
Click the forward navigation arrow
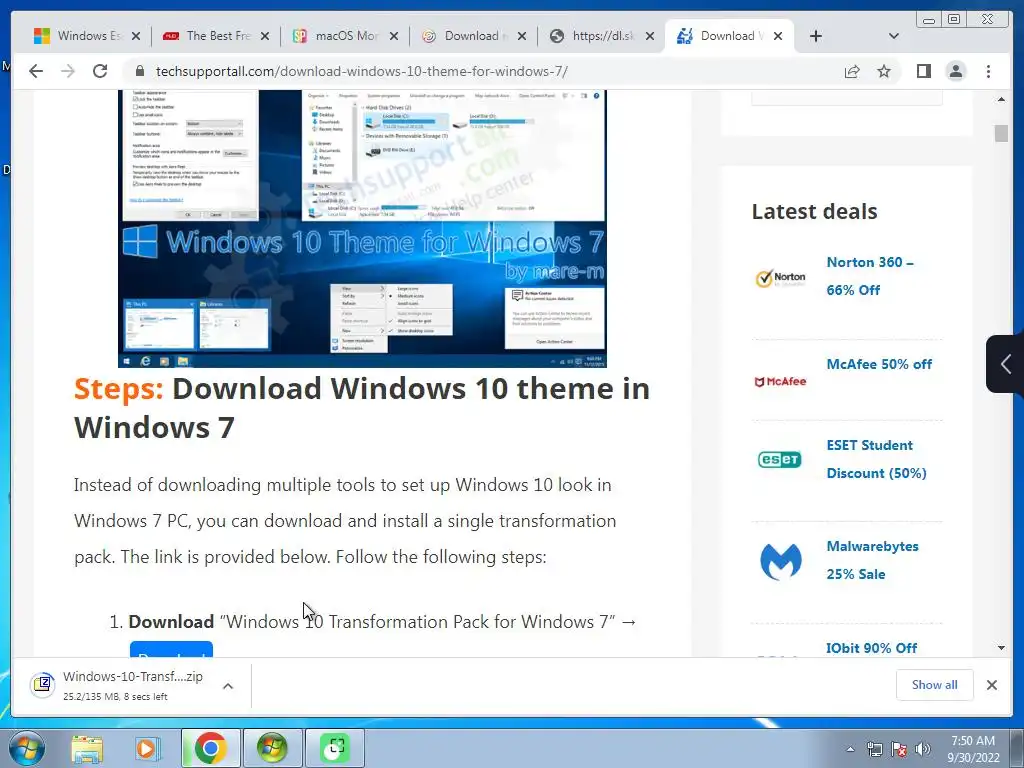[x=68, y=71]
